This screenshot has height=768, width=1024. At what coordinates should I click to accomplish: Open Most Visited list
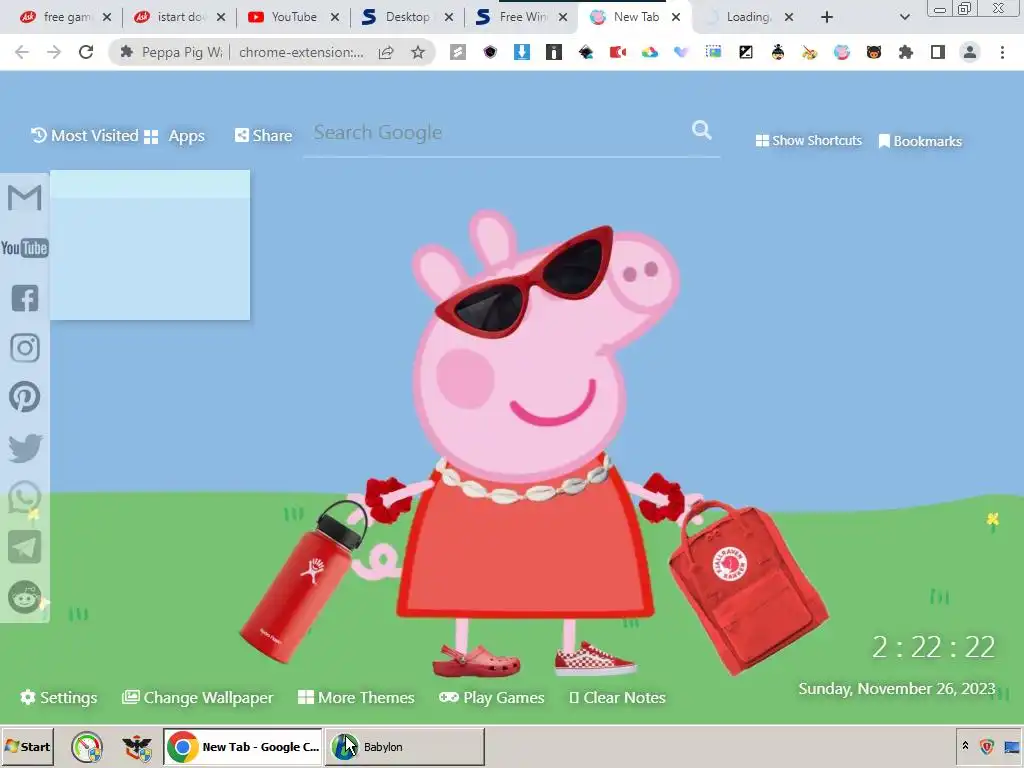tap(85, 136)
